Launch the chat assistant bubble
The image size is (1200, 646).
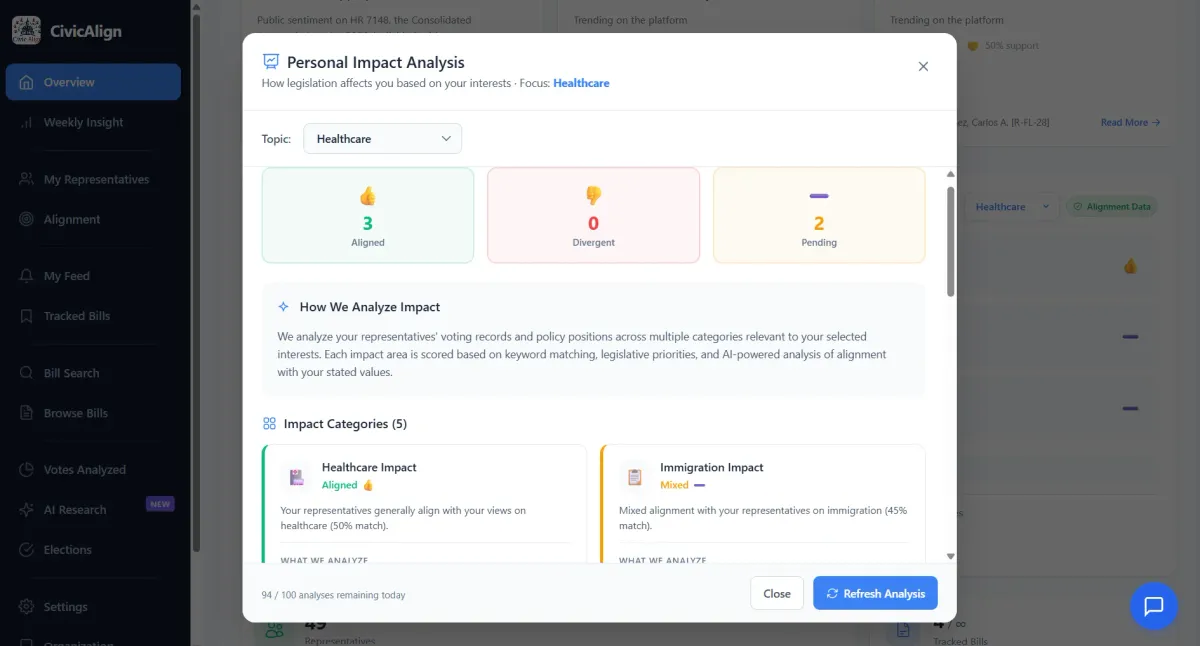1153,606
